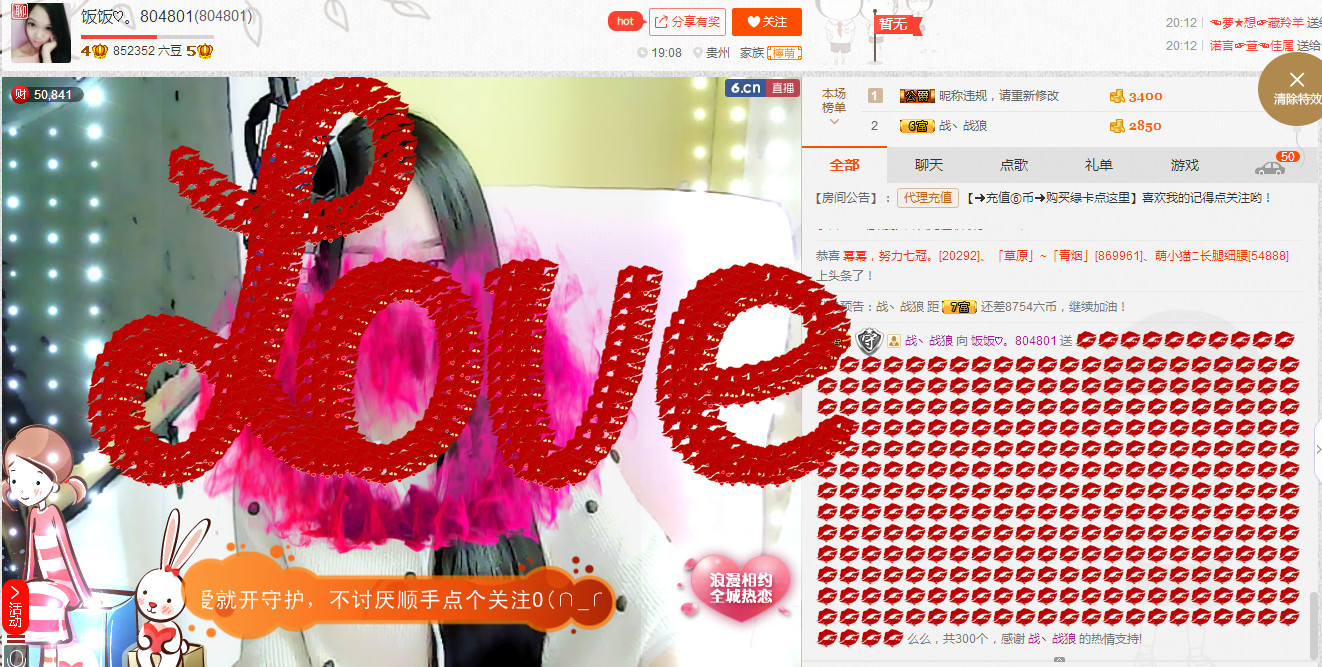Click the chat vertical scrollbar thumb
Image resolution: width=1322 pixels, height=667 pixels.
coord(1314,624)
